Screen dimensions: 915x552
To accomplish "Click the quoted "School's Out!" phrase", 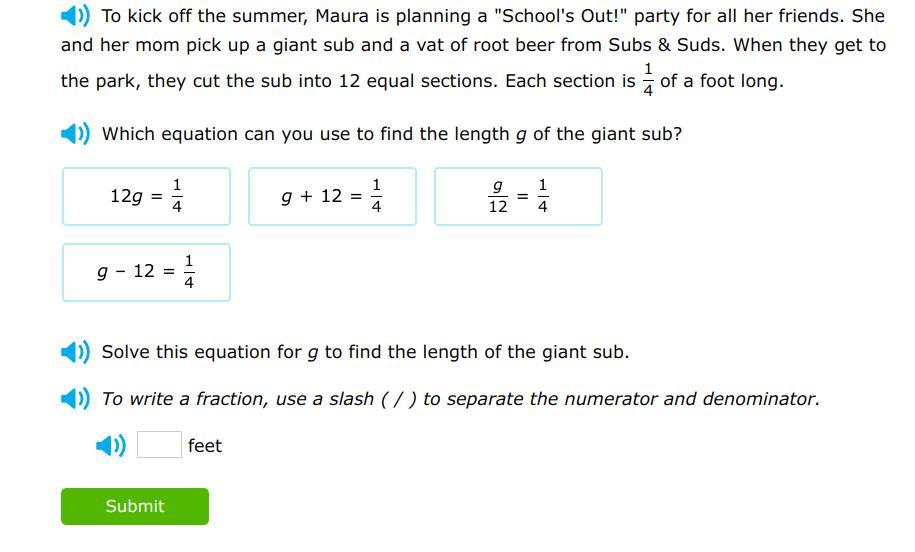I will (x=562, y=16).
